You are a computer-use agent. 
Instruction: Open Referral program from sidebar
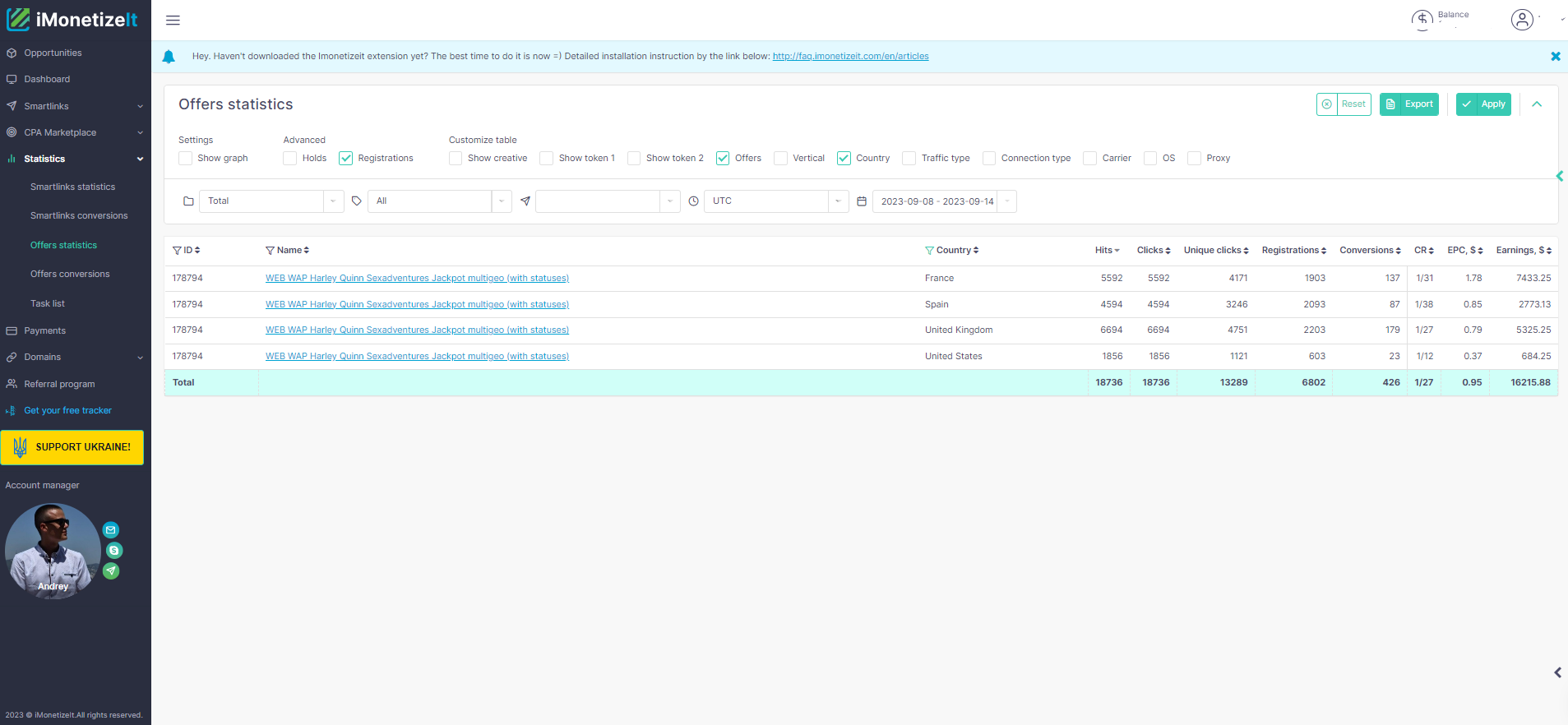click(59, 384)
